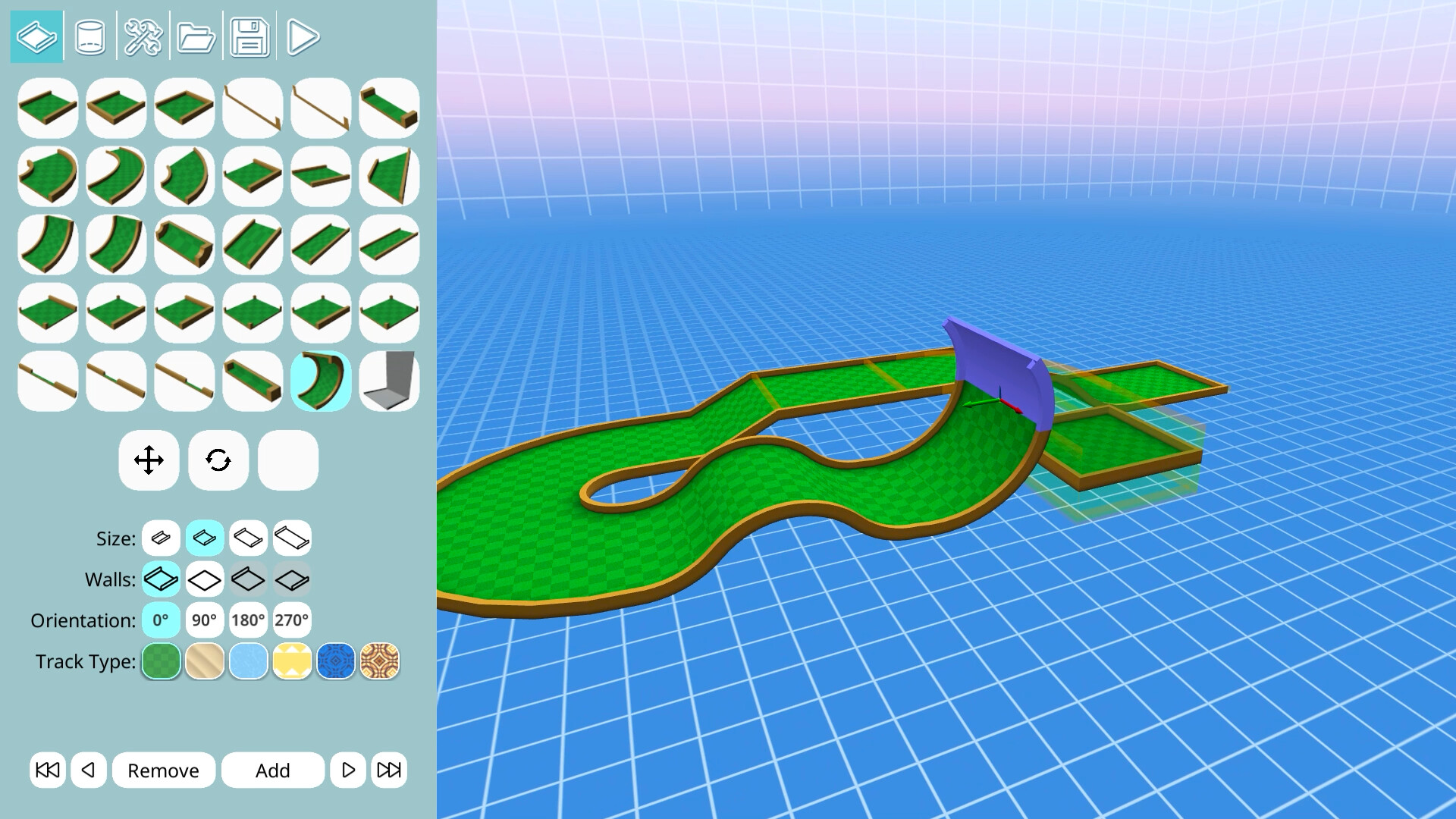The width and height of the screenshot is (1456, 819).
Task: Select the Rotate tool with circular arrows
Action: click(x=218, y=460)
